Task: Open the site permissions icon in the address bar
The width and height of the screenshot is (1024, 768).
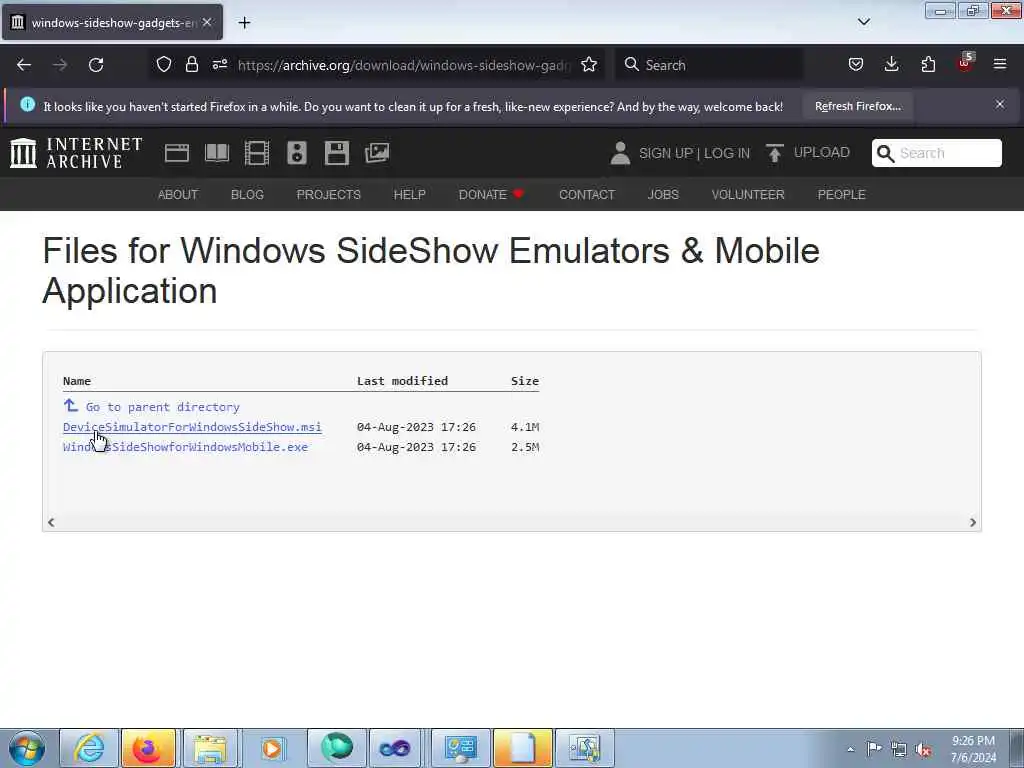Action: point(219,64)
